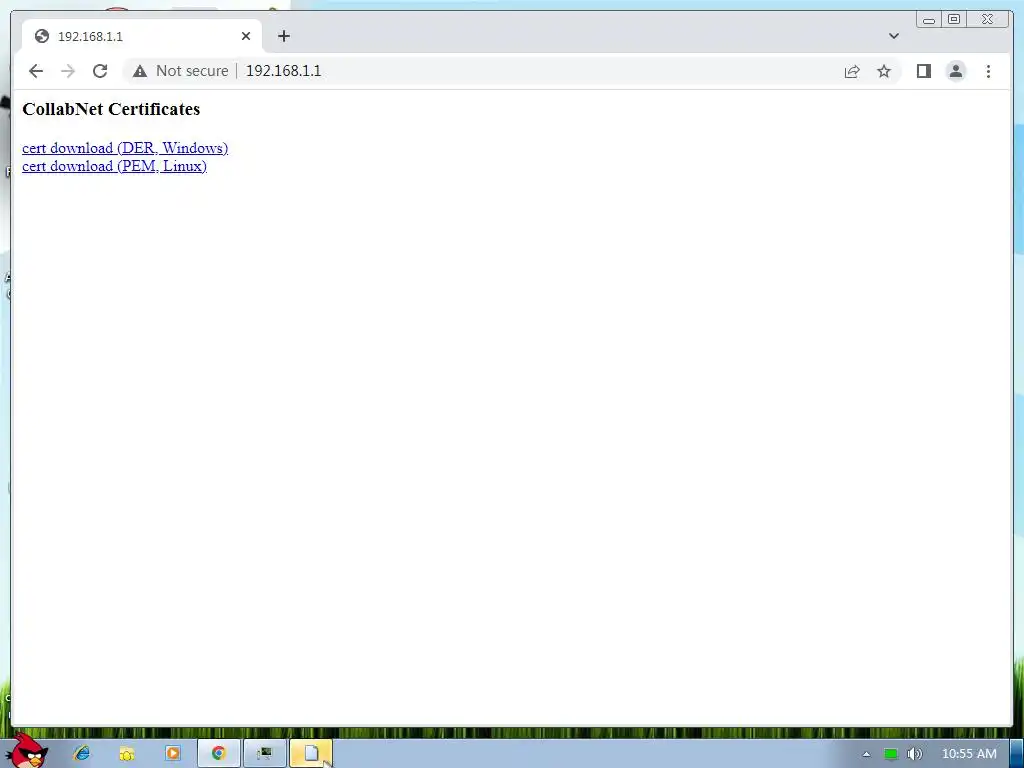Restore down the Chrome window
1024x768 pixels.
(953, 20)
